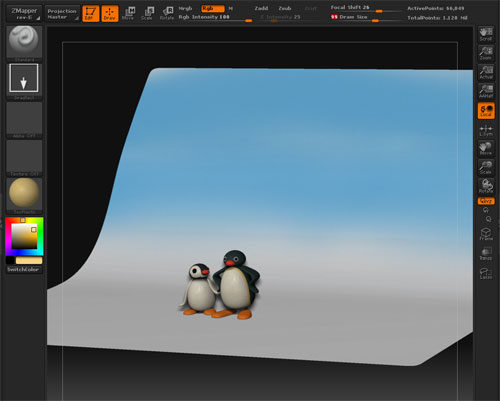Click the Focal Shift slider
Viewport: 500px width, 401px height.
[366, 8]
